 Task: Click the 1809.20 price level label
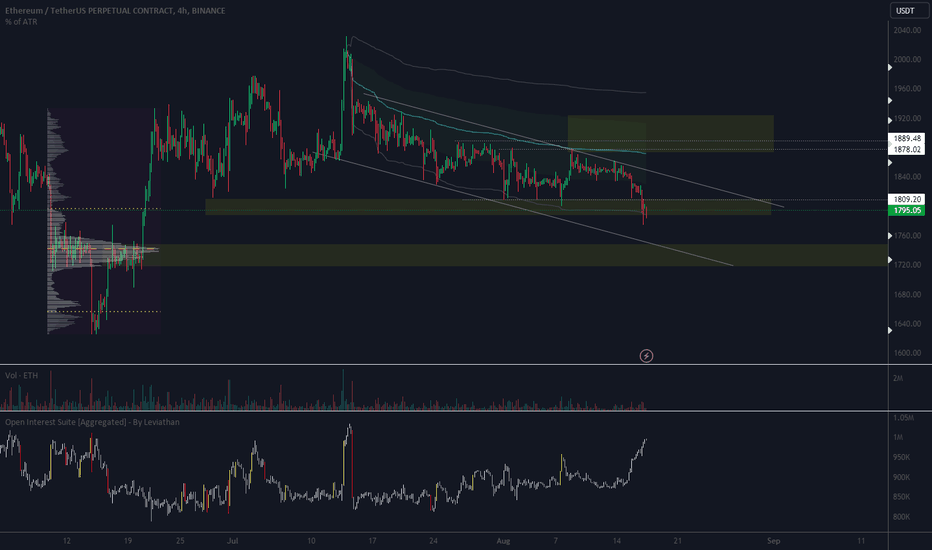click(x=906, y=199)
